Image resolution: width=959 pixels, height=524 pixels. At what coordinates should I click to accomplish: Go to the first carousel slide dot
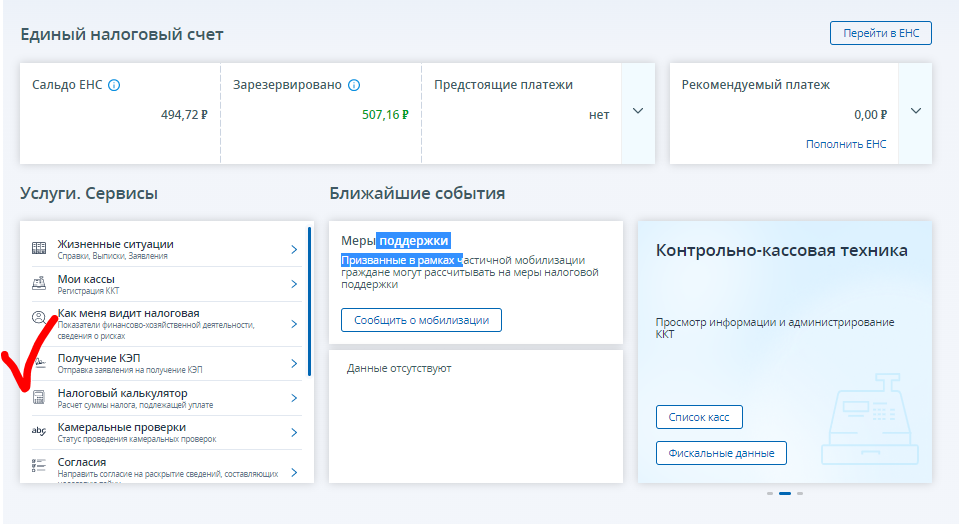click(x=770, y=493)
